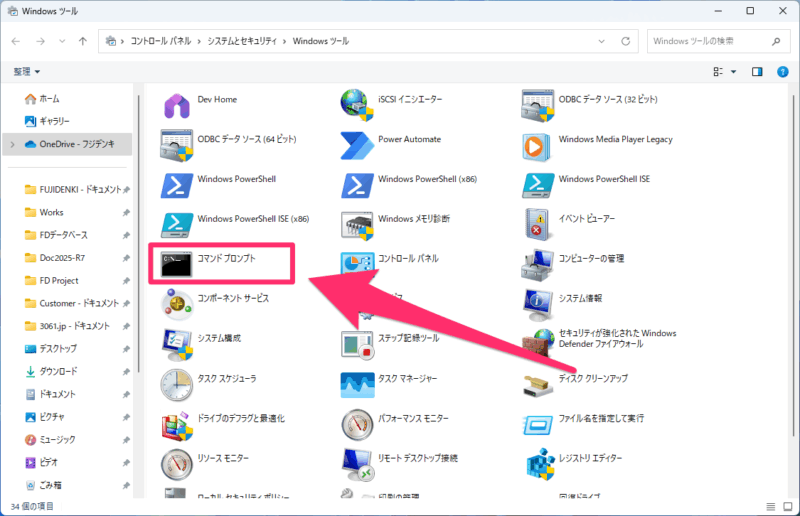Screen dimensions: 800x516
Task: Open ドライブのデフラグと最適化 icon
Action: pos(177,425)
